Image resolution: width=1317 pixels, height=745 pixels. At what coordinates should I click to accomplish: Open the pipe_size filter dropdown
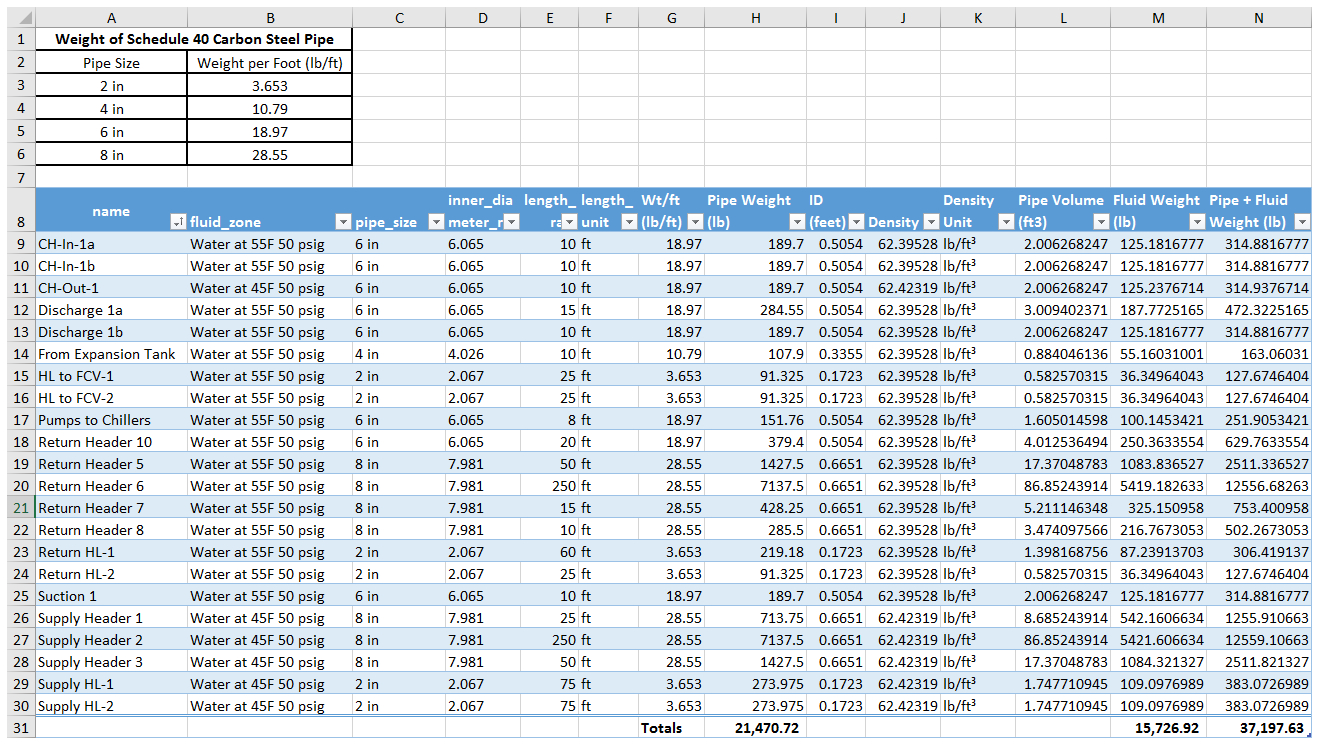tap(436, 222)
